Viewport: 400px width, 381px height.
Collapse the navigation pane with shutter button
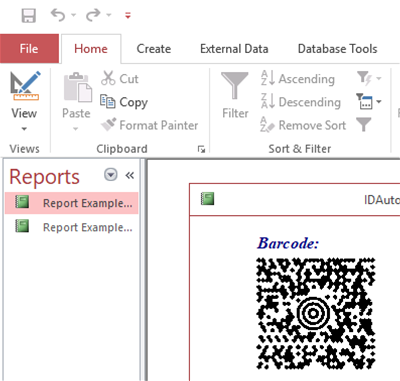[x=129, y=175]
